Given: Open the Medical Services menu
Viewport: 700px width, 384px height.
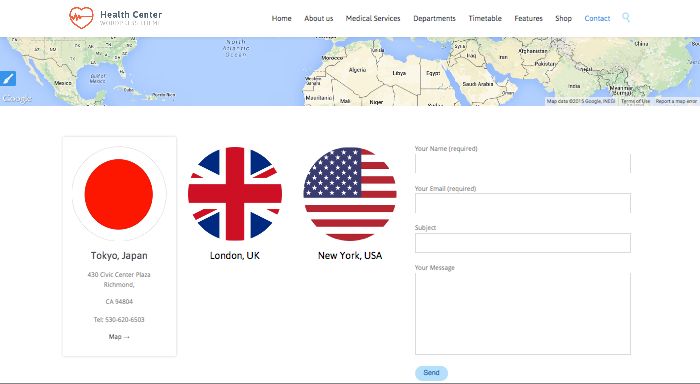Looking at the screenshot, I should [373, 18].
